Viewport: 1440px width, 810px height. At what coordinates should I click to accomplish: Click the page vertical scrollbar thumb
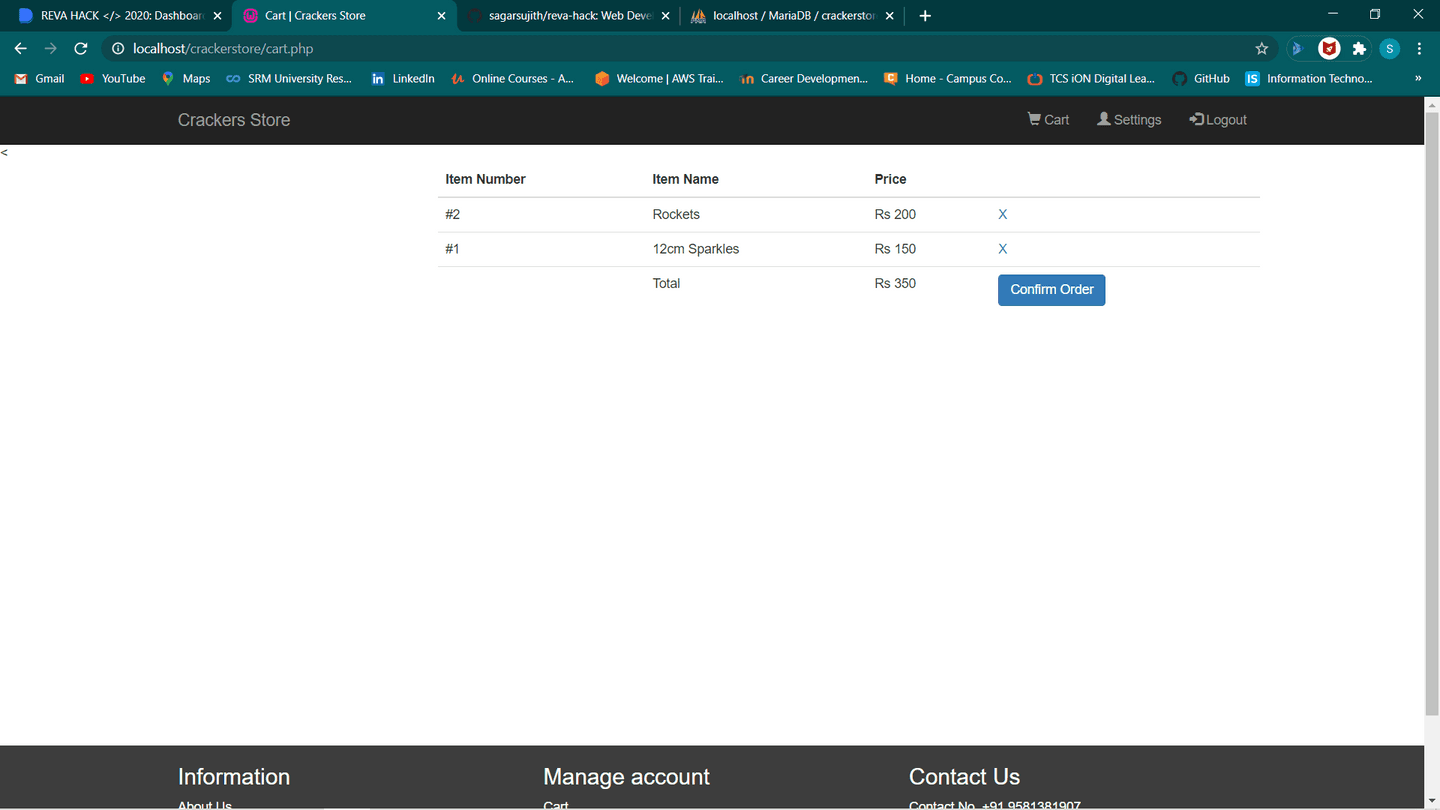[x=1432, y=412]
